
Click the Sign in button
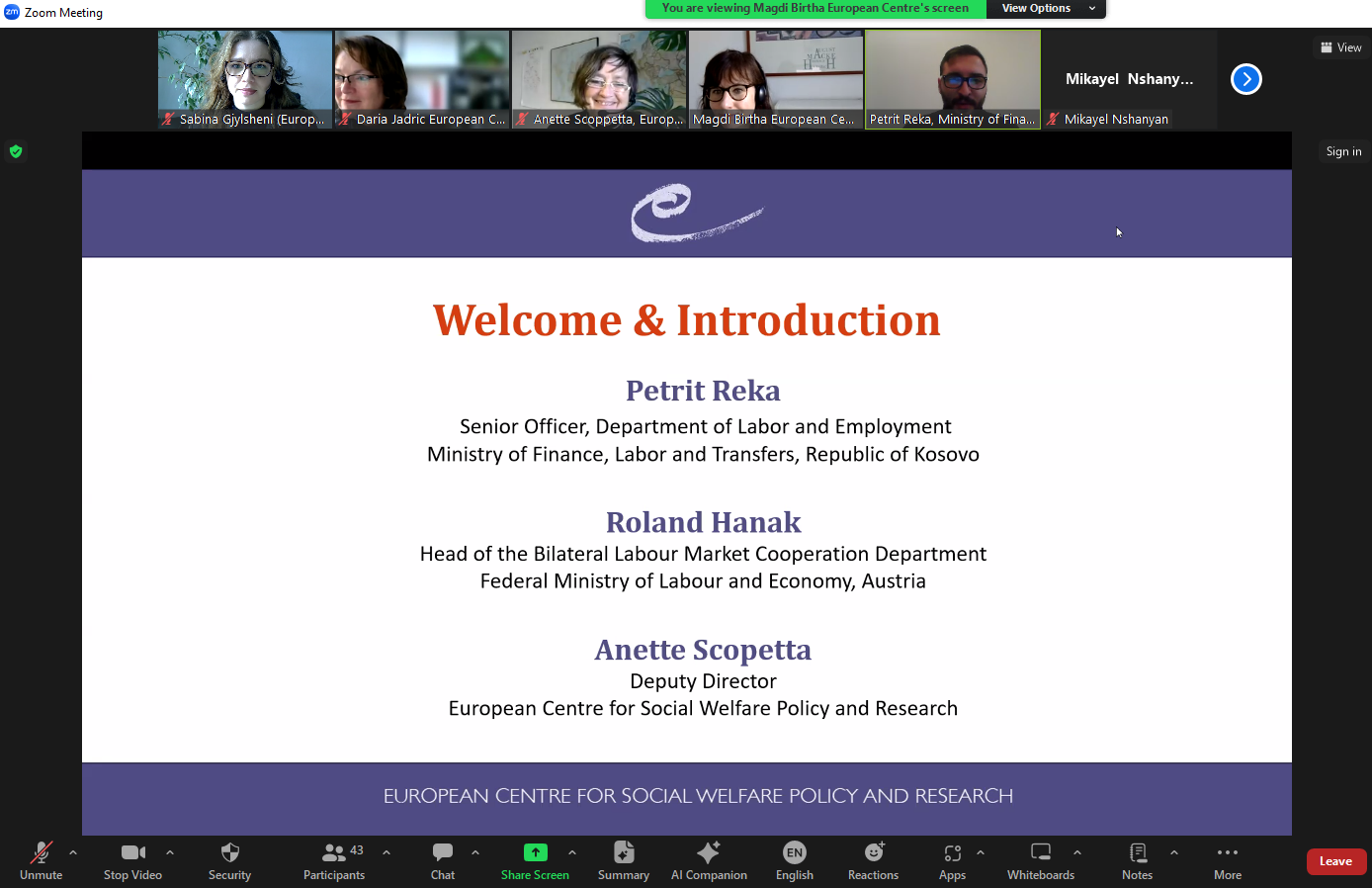(1343, 151)
